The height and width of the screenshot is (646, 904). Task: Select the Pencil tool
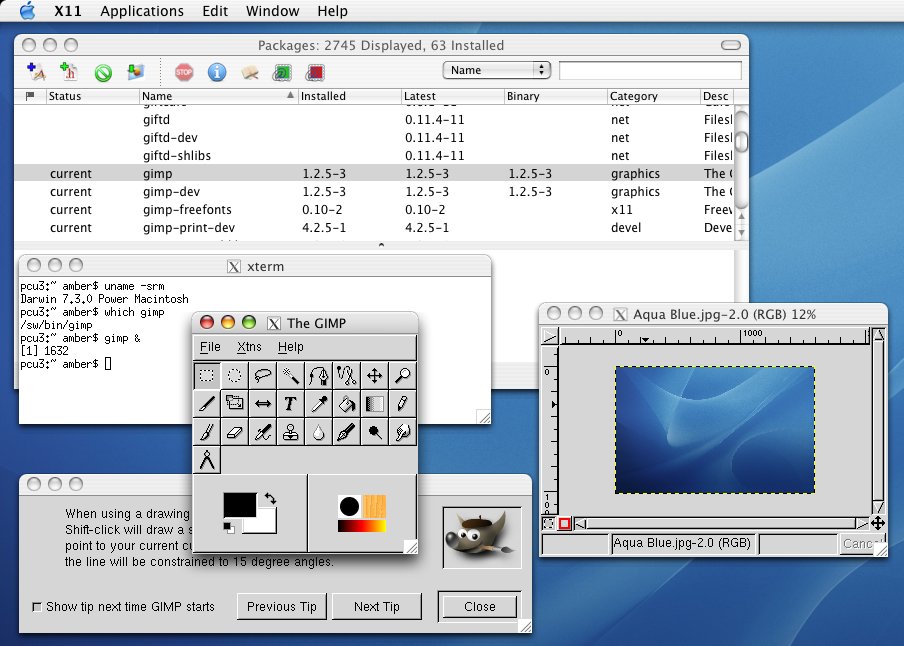click(402, 404)
